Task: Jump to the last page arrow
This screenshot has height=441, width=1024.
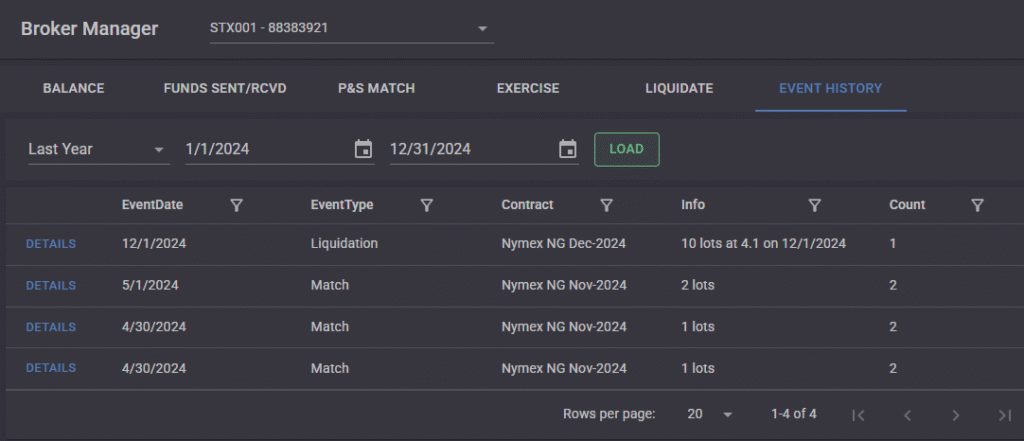Action: [x=1004, y=414]
